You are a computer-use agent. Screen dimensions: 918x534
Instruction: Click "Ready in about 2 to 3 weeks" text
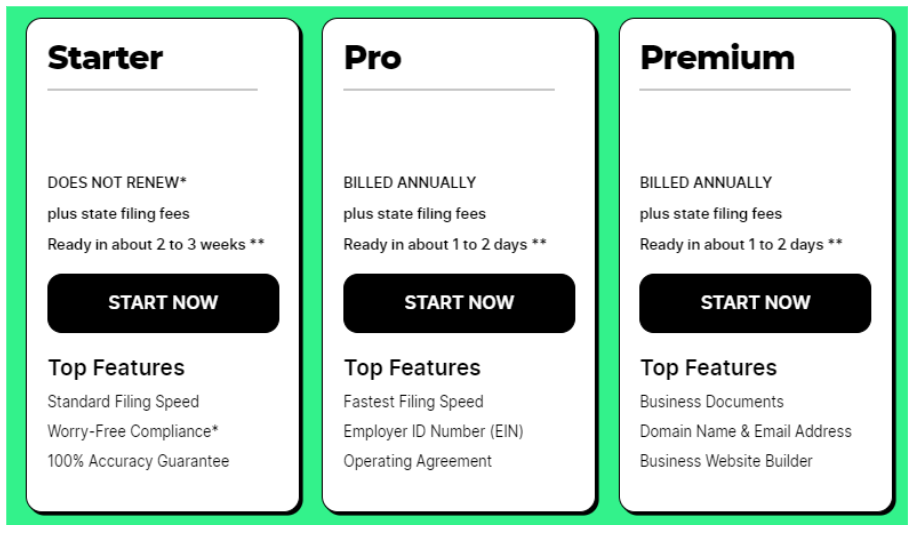(156, 245)
